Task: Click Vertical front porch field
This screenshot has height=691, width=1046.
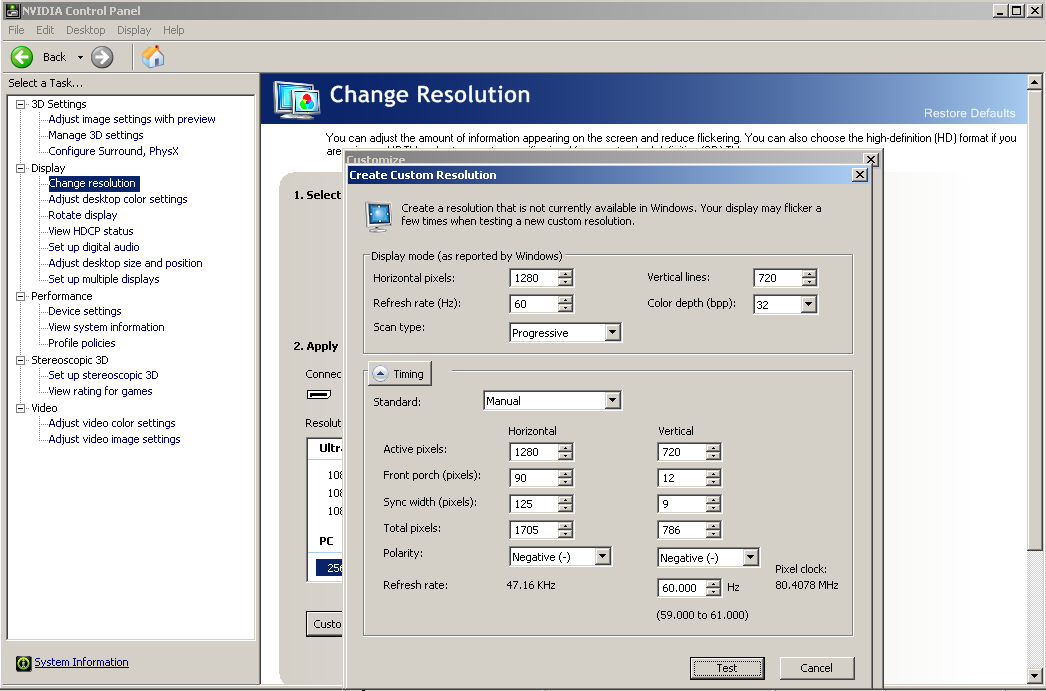Action: tap(682, 478)
